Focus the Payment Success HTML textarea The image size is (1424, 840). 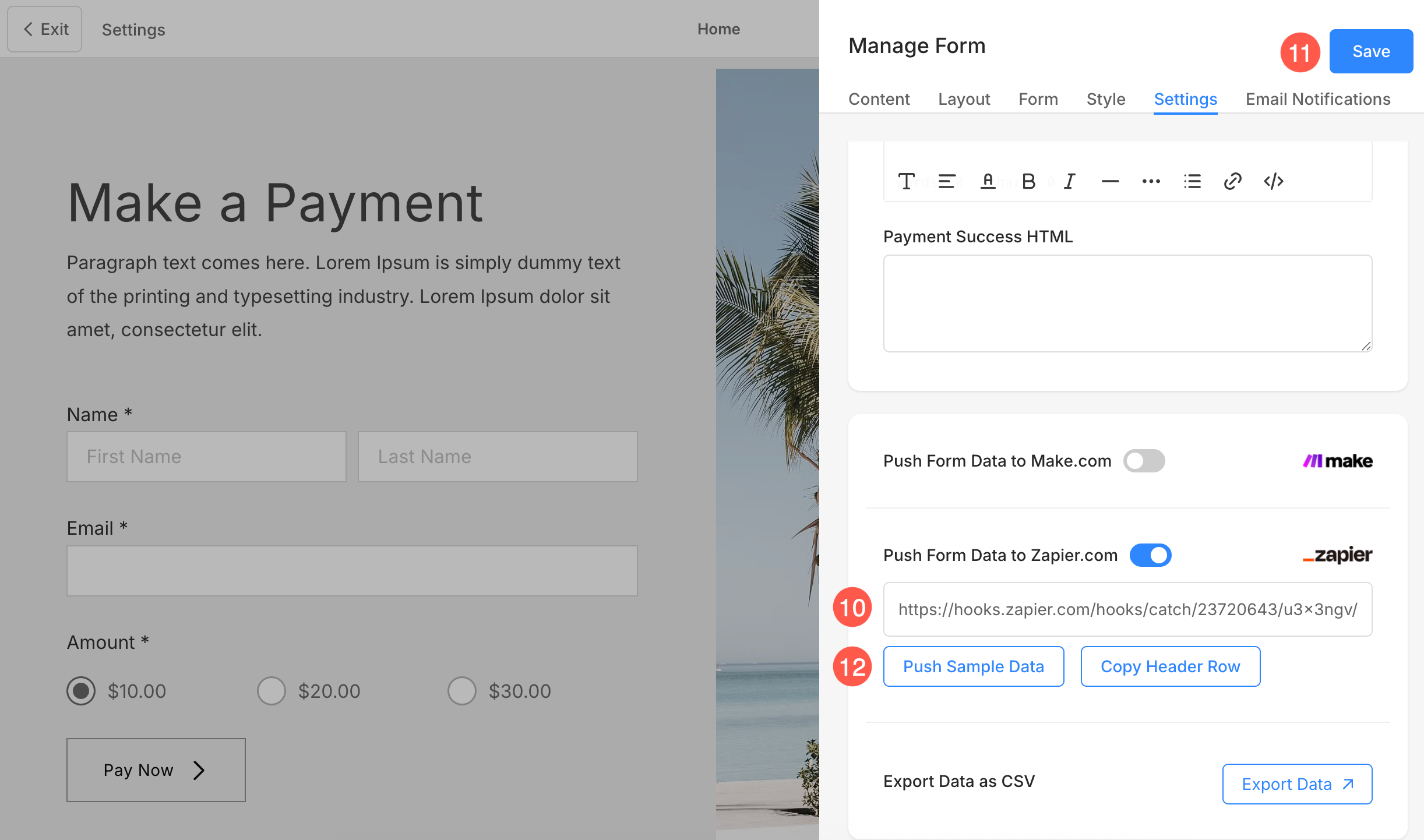click(x=1127, y=303)
